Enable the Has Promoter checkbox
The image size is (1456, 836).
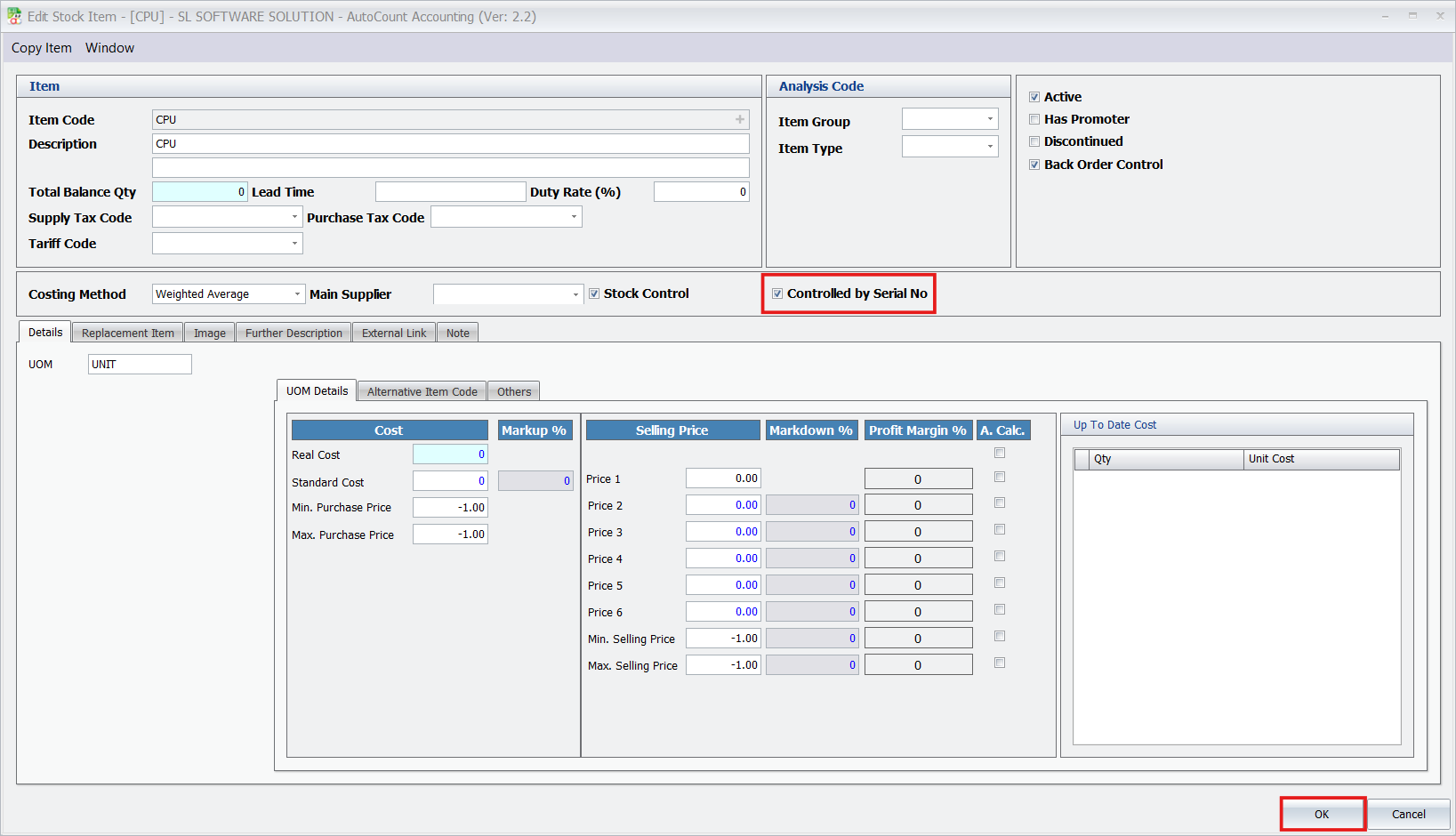1034,119
